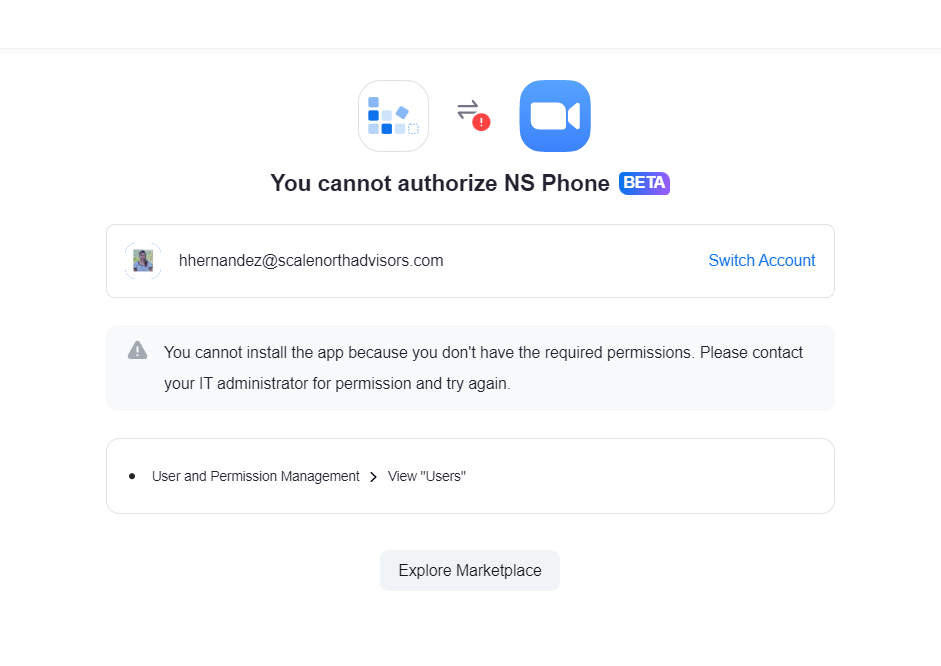This screenshot has height=666, width=941.
Task: Click the View "Users" permission text
Action: point(427,476)
